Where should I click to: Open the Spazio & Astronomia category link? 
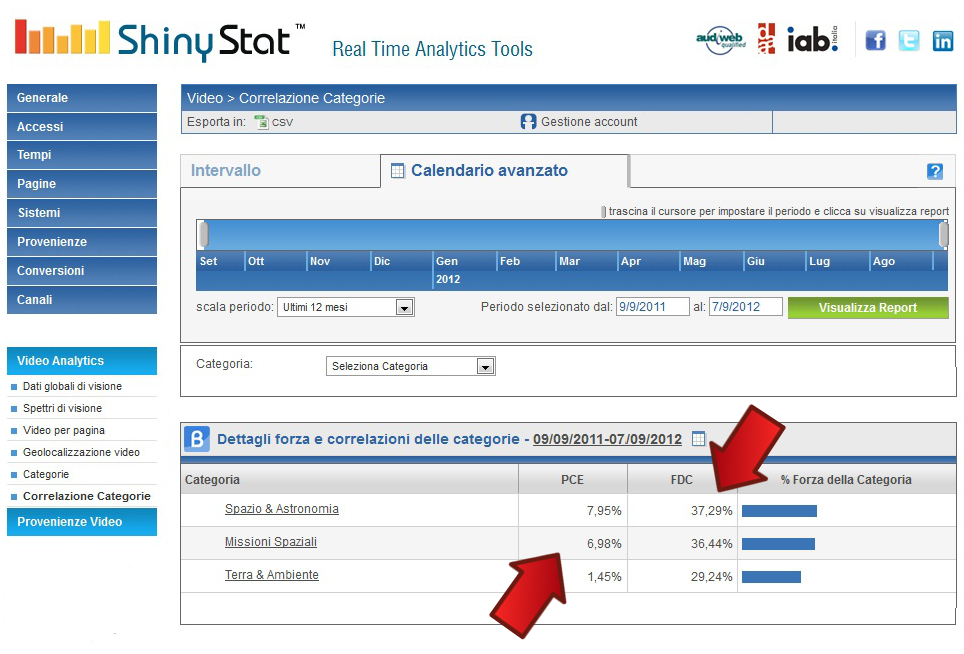pos(282,509)
